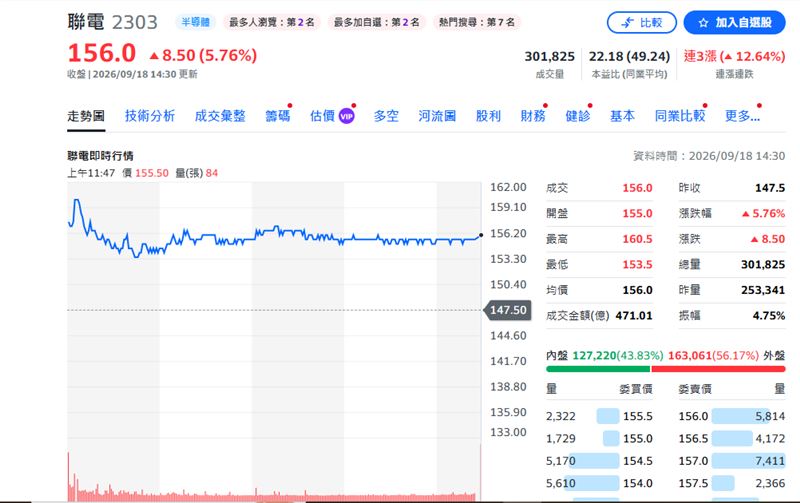The image size is (800, 503).
Task: Click the stock name 聯電 2303
Action: click(112, 22)
